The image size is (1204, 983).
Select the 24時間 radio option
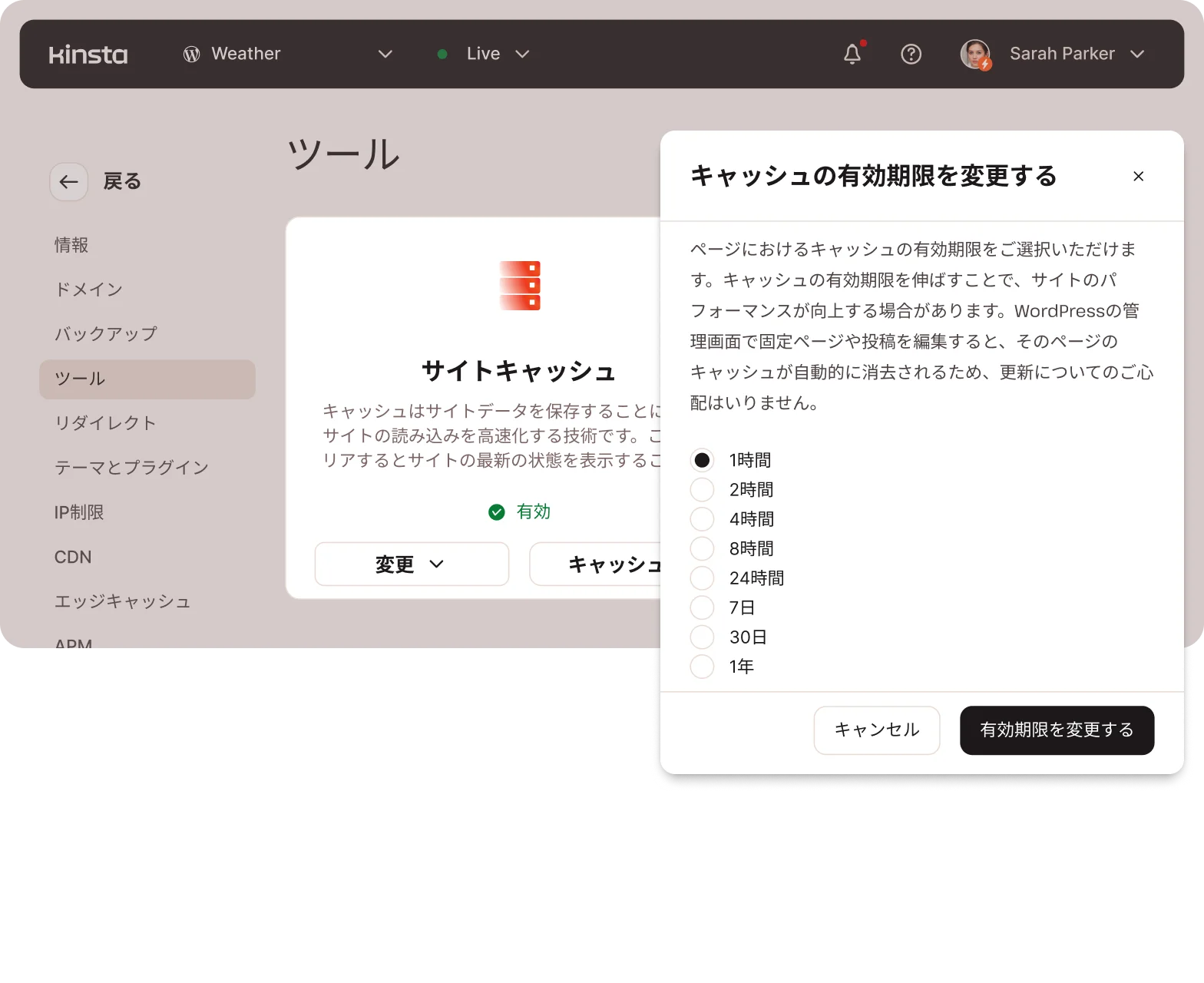(702, 578)
